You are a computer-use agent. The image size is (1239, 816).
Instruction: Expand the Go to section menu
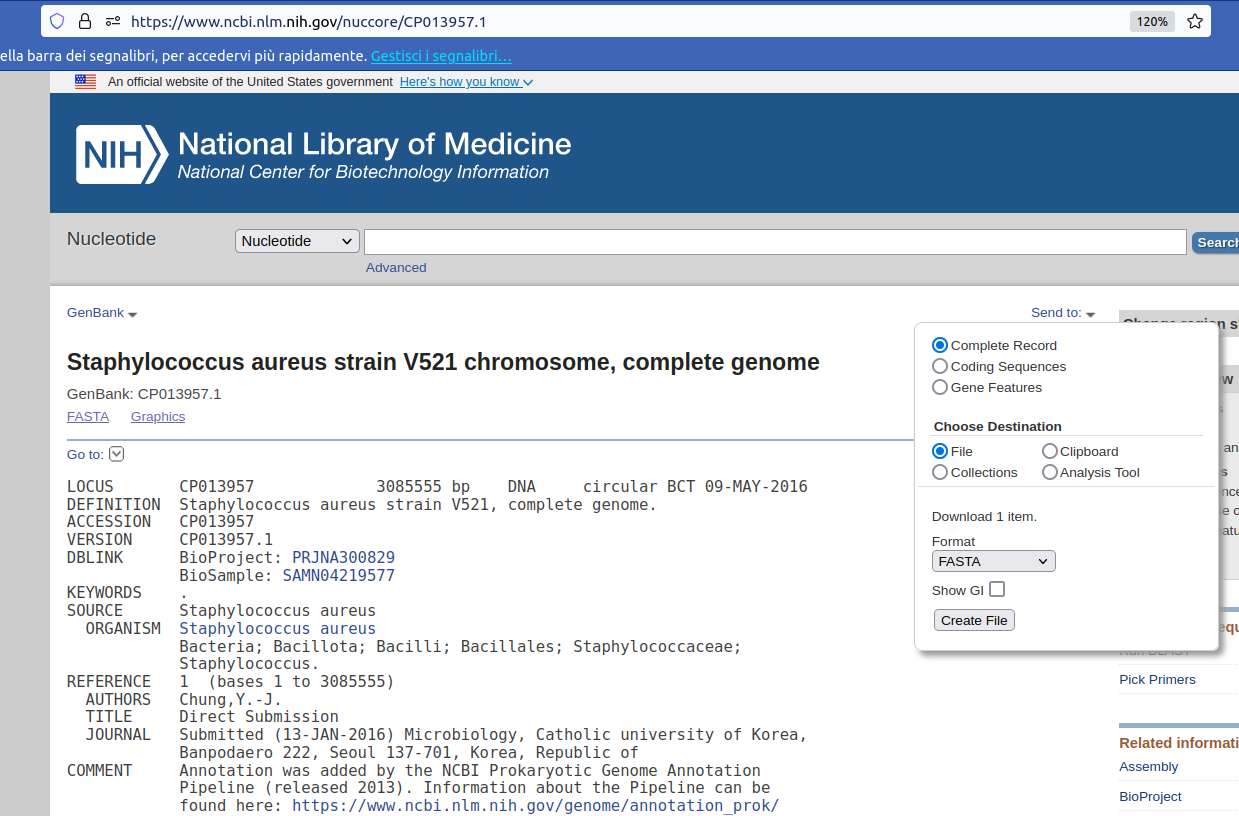[x=116, y=454]
